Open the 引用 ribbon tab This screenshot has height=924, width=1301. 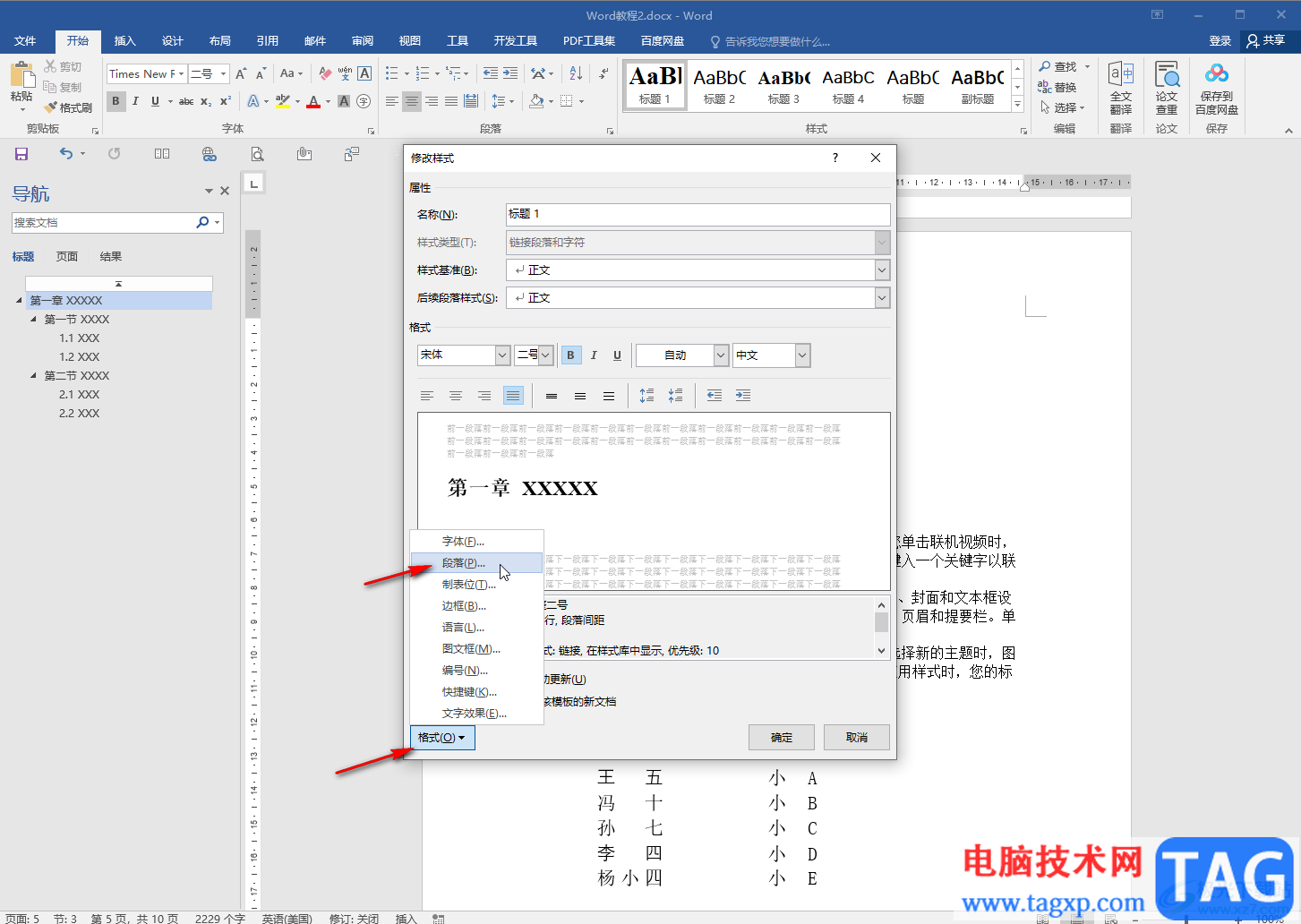click(268, 41)
